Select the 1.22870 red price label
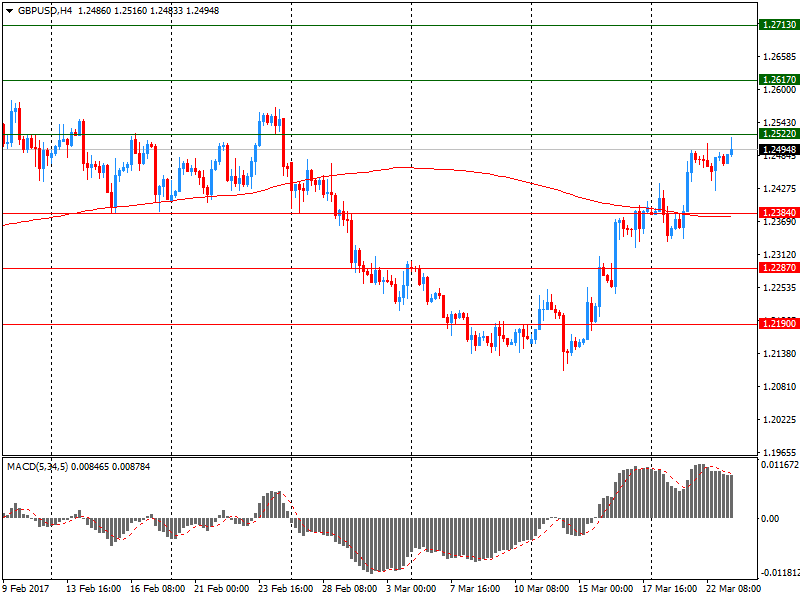 (779, 268)
